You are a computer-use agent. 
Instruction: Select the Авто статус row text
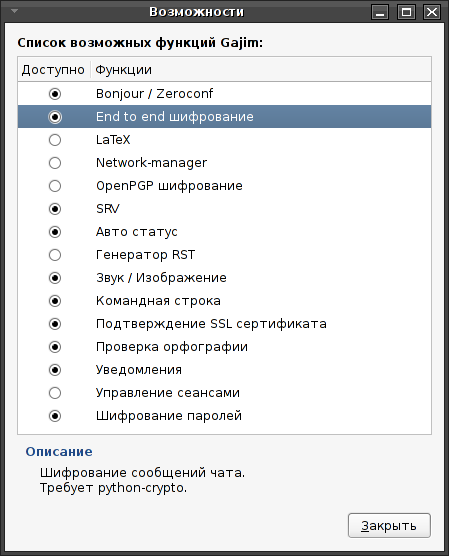click(x=136, y=232)
